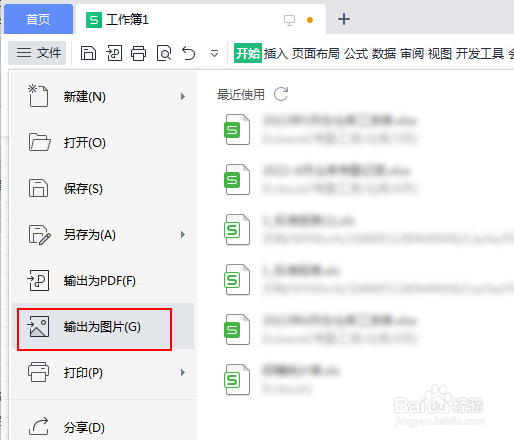Open the third recent file in list
The image size is (514, 440).
click(368, 229)
